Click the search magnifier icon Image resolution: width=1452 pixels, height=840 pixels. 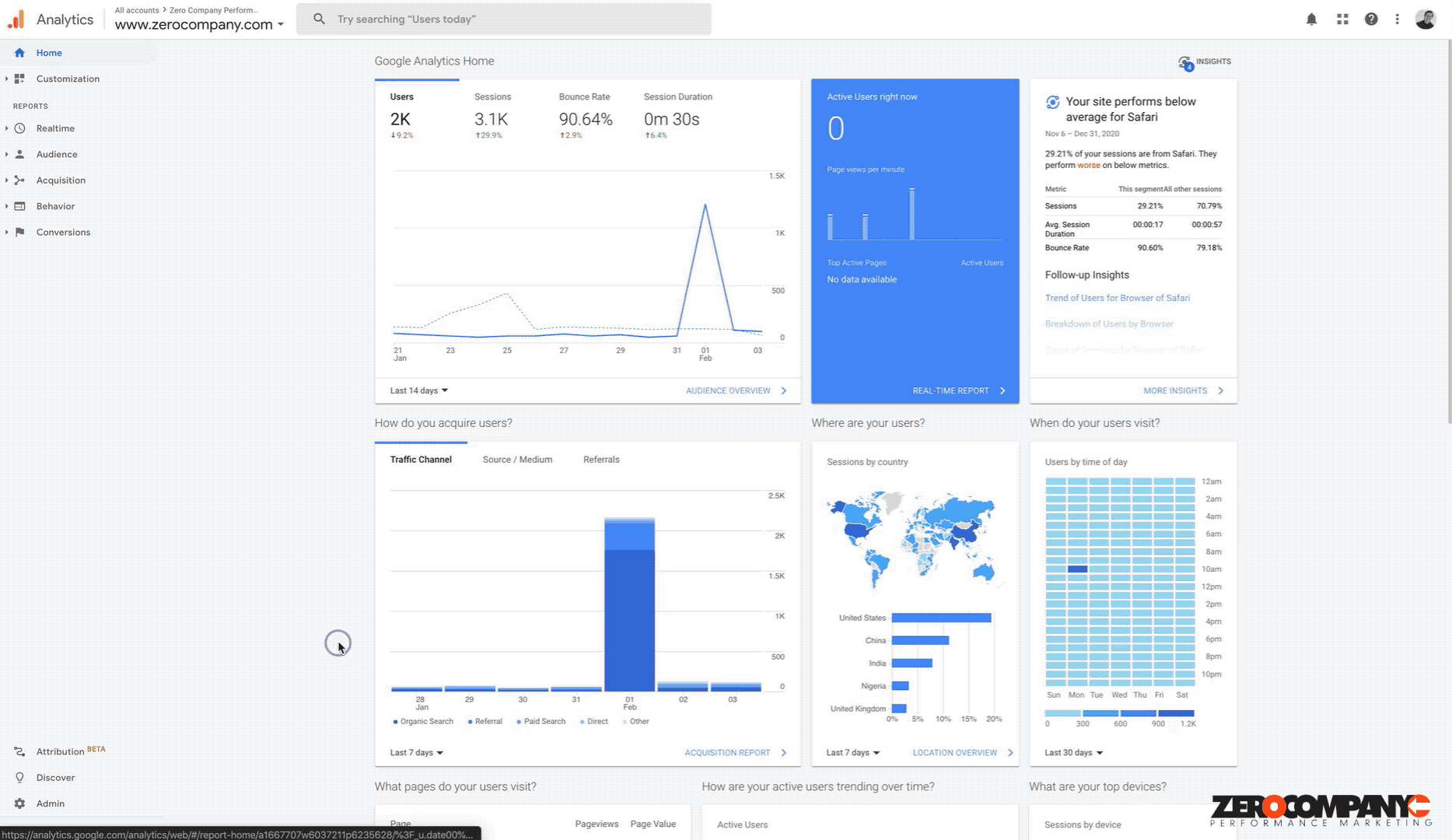coord(319,19)
